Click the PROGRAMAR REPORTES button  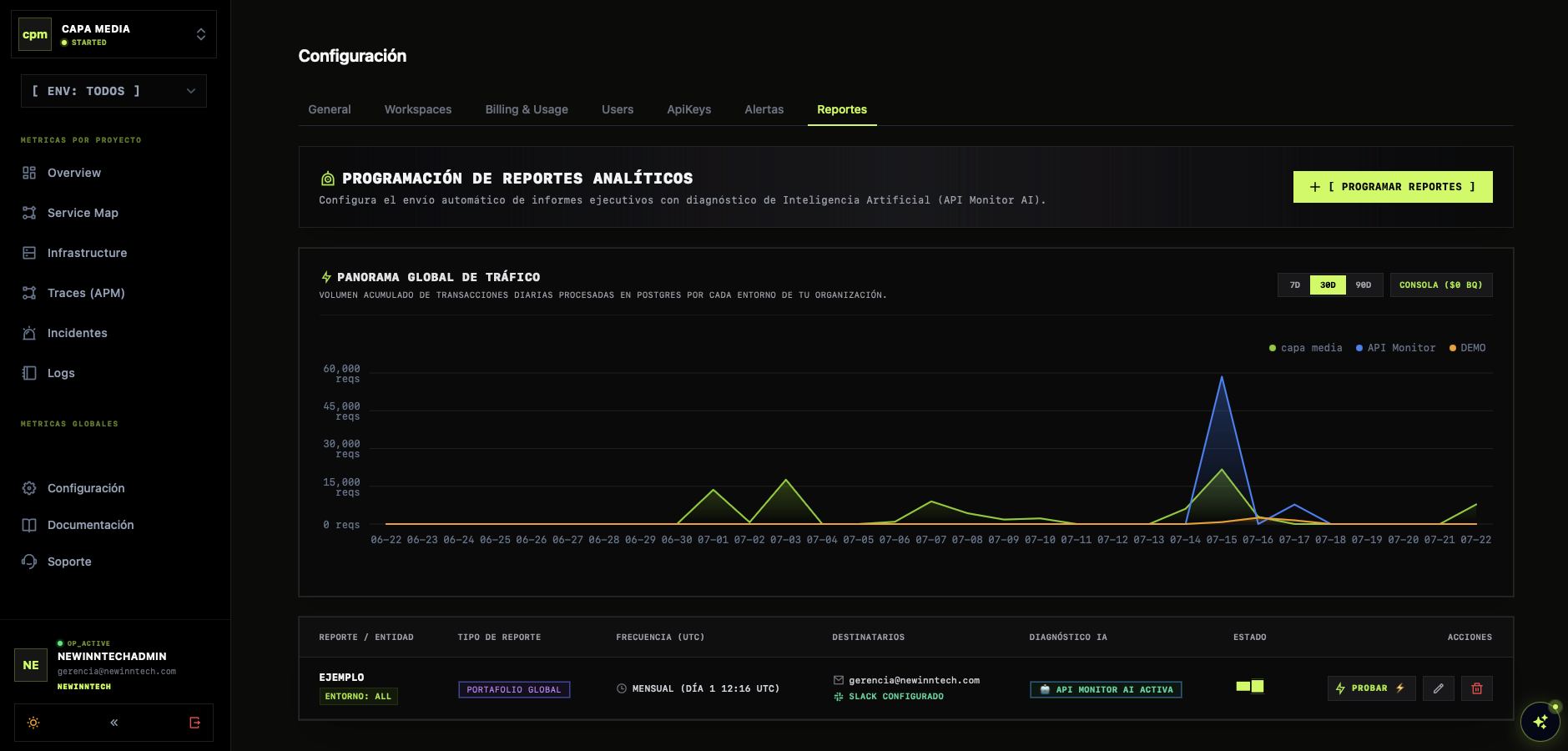pyautogui.click(x=1393, y=187)
